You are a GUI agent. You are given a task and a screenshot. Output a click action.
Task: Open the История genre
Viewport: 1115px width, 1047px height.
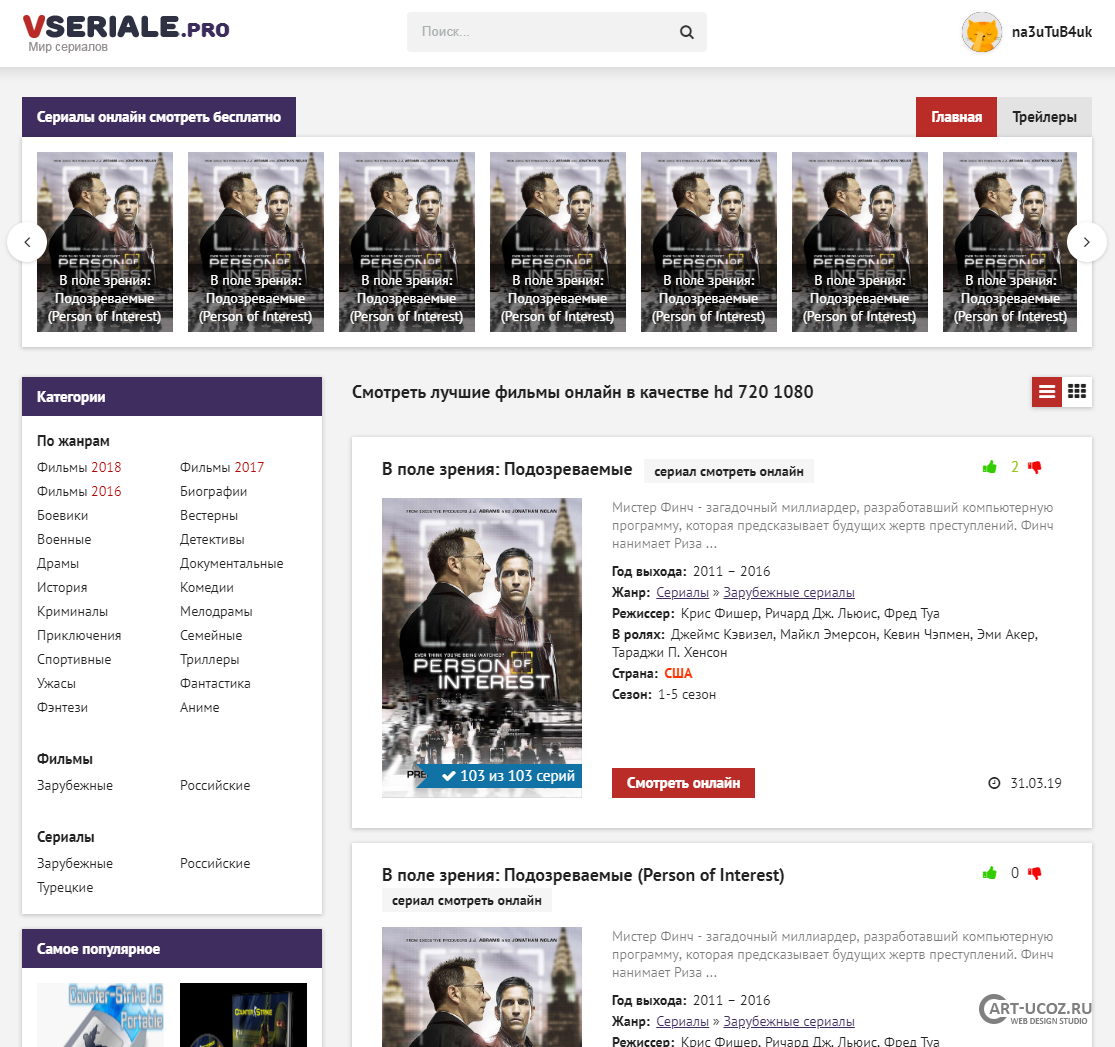[62, 588]
